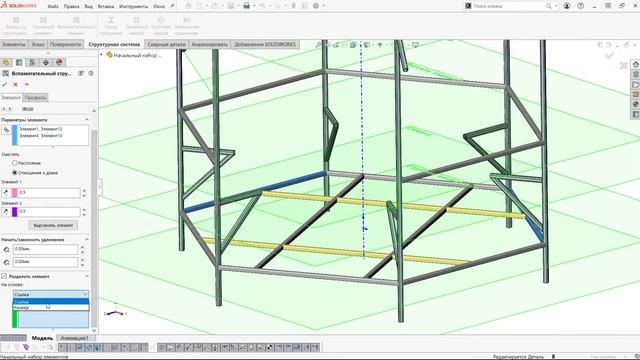640x360 pixels.
Task: Click the blue selection box color bar
Action: coord(15,135)
